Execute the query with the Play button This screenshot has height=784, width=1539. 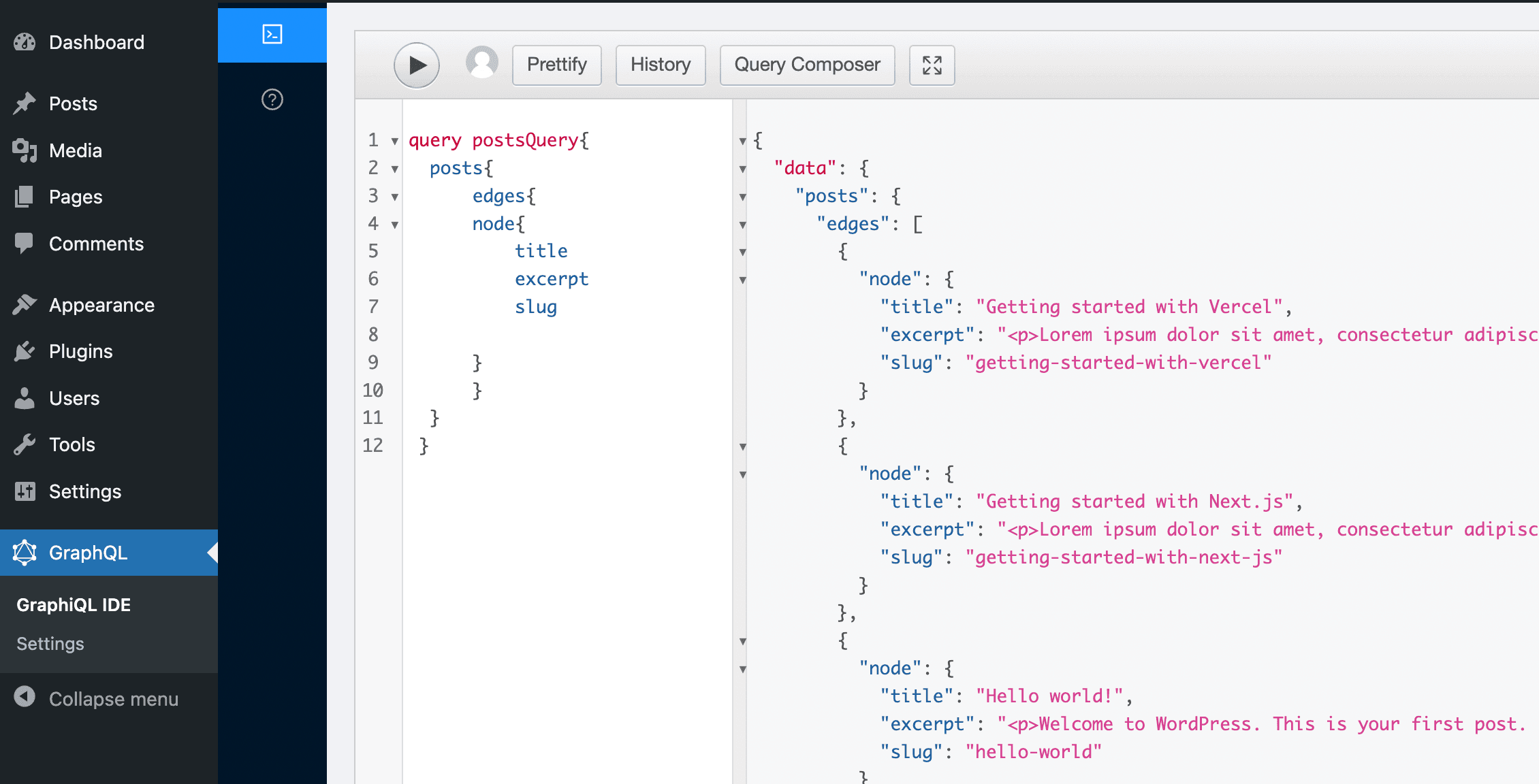[x=417, y=65]
